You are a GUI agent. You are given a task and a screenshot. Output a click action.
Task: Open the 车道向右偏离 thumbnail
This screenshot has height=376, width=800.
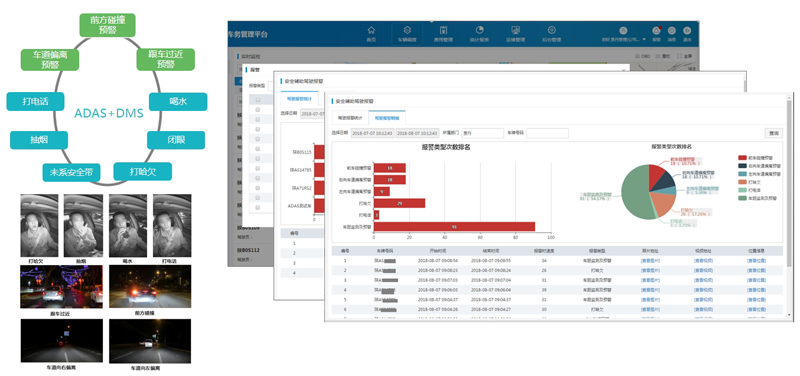coord(61,341)
